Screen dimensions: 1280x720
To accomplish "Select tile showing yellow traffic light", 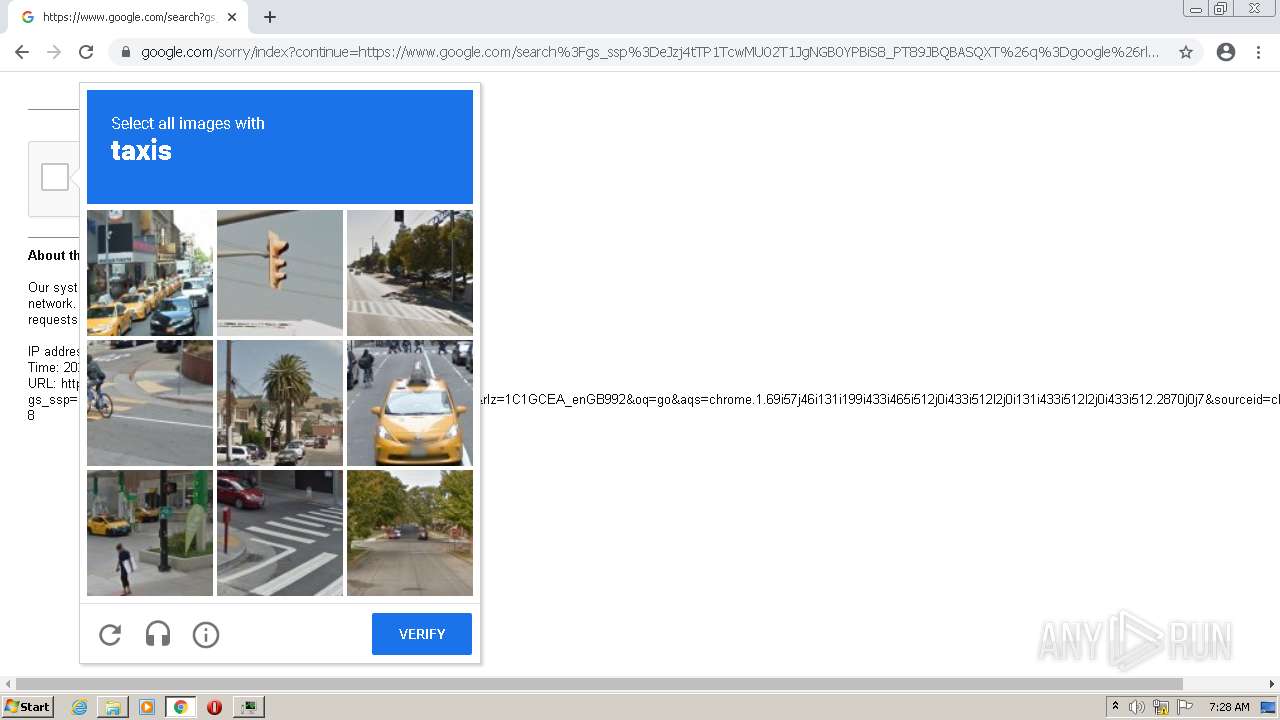I will click(280, 273).
